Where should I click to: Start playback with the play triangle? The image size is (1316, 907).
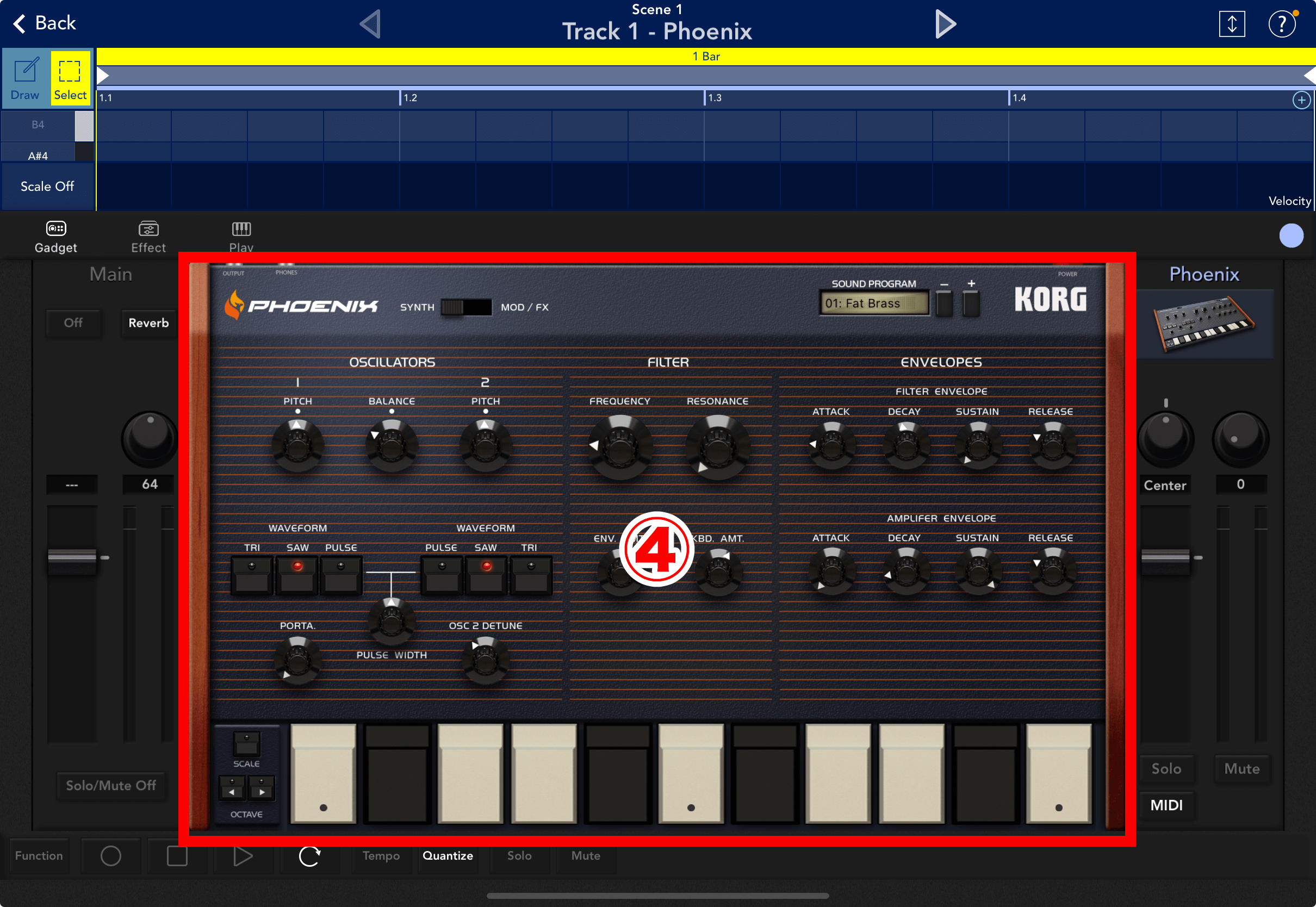click(243, 856)
